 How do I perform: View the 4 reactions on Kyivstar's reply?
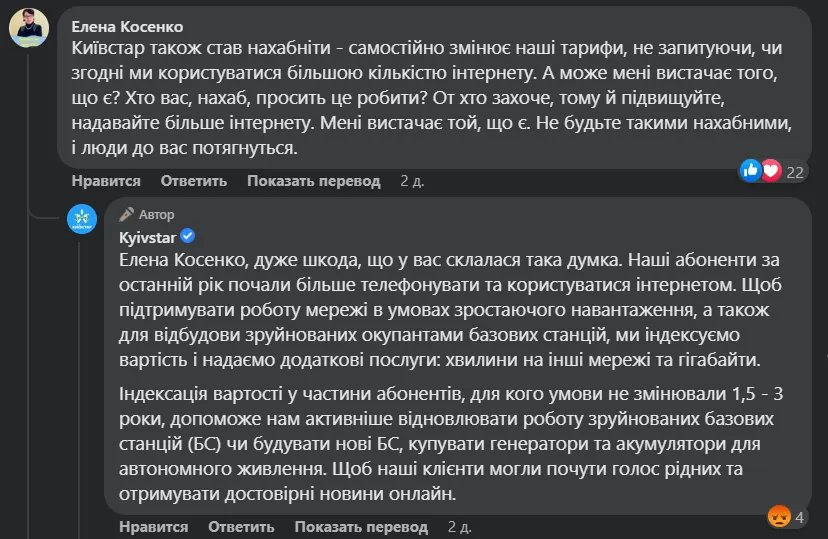[800, 516]
